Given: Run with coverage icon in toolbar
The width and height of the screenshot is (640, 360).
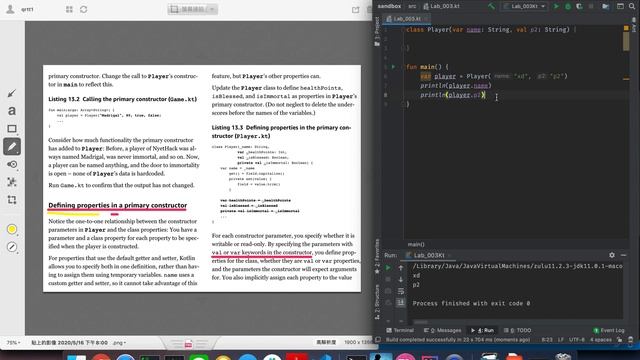Looking at the screenshot, I should tap(579, 6).
